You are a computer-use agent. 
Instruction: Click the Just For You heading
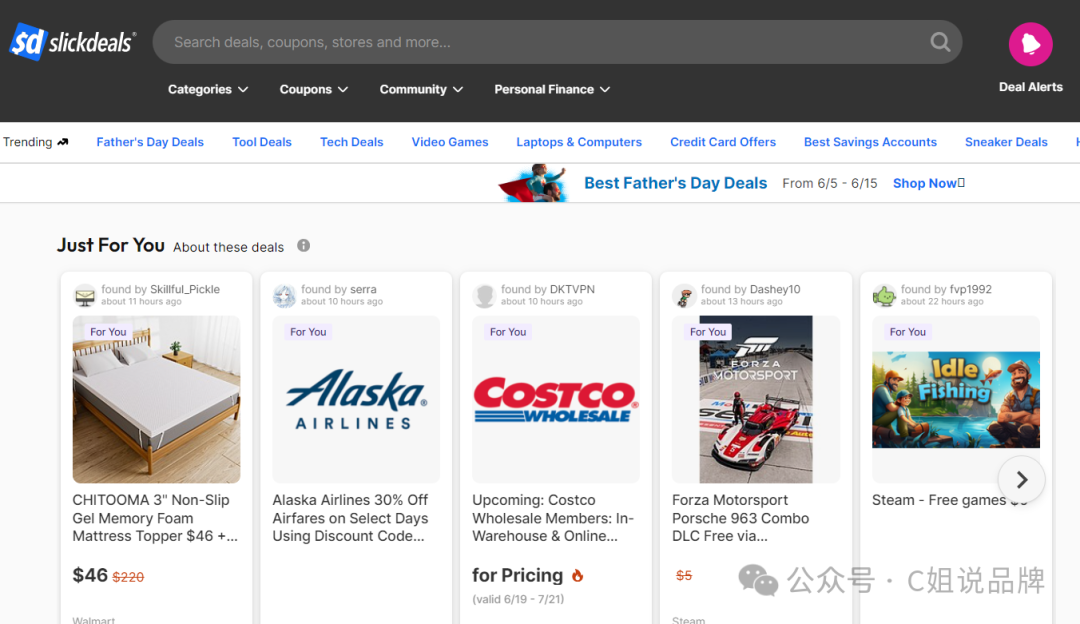click(x=110, y=245)
